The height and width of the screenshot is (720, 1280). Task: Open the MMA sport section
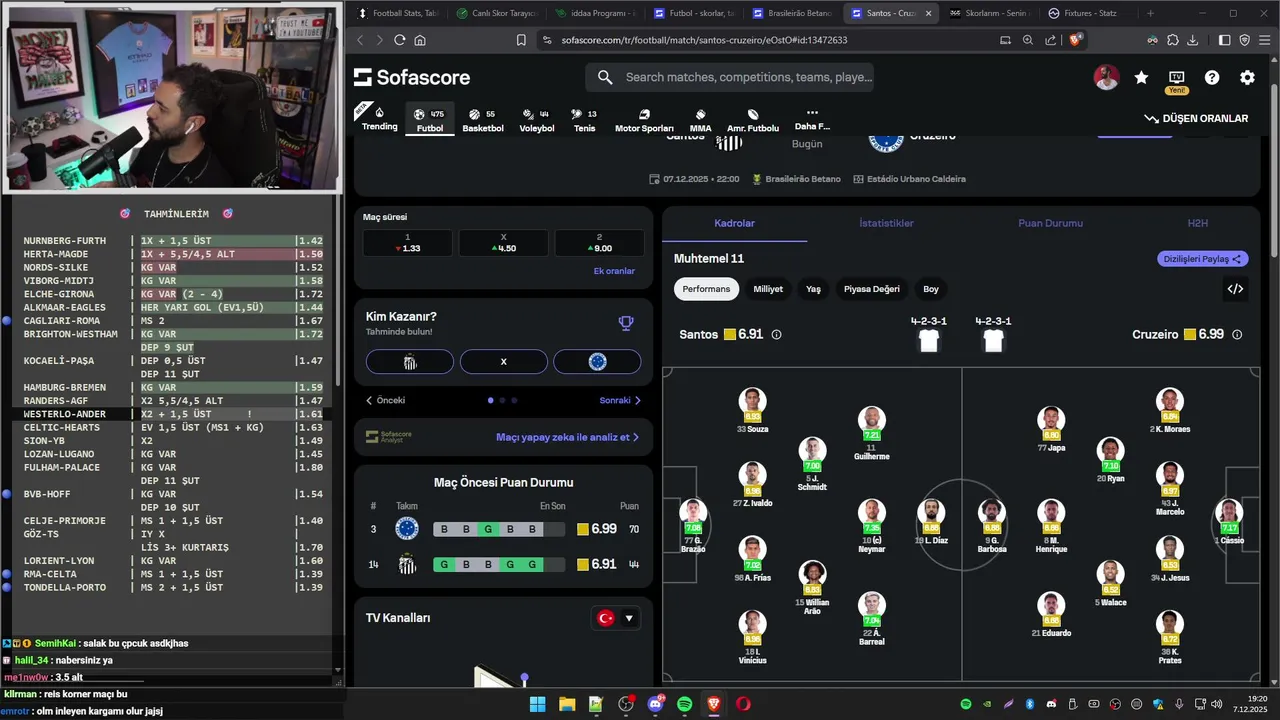pyautogui.click(x=700, y=120)
